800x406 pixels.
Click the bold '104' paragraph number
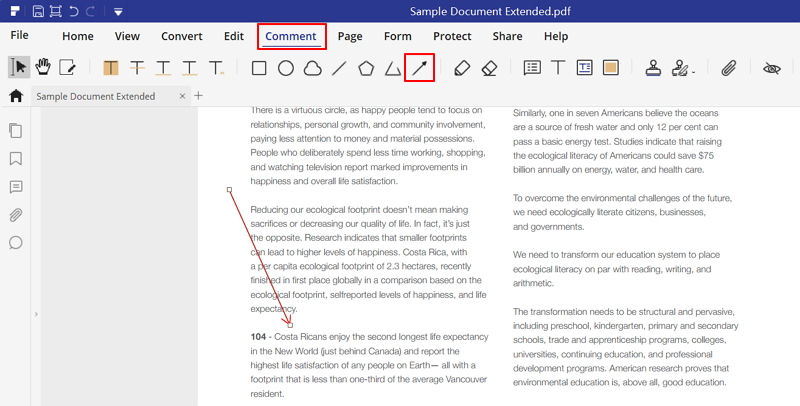click(x=258, y=337)
